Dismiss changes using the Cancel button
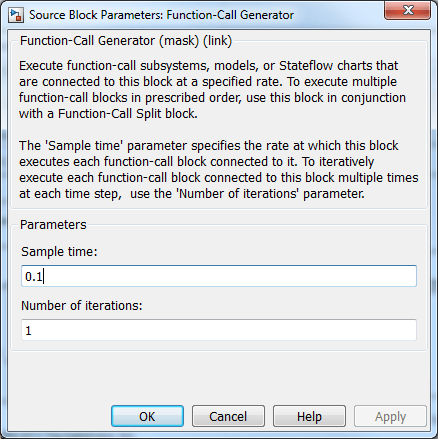This screenshot has height=439, width=438. pos(228,416)
